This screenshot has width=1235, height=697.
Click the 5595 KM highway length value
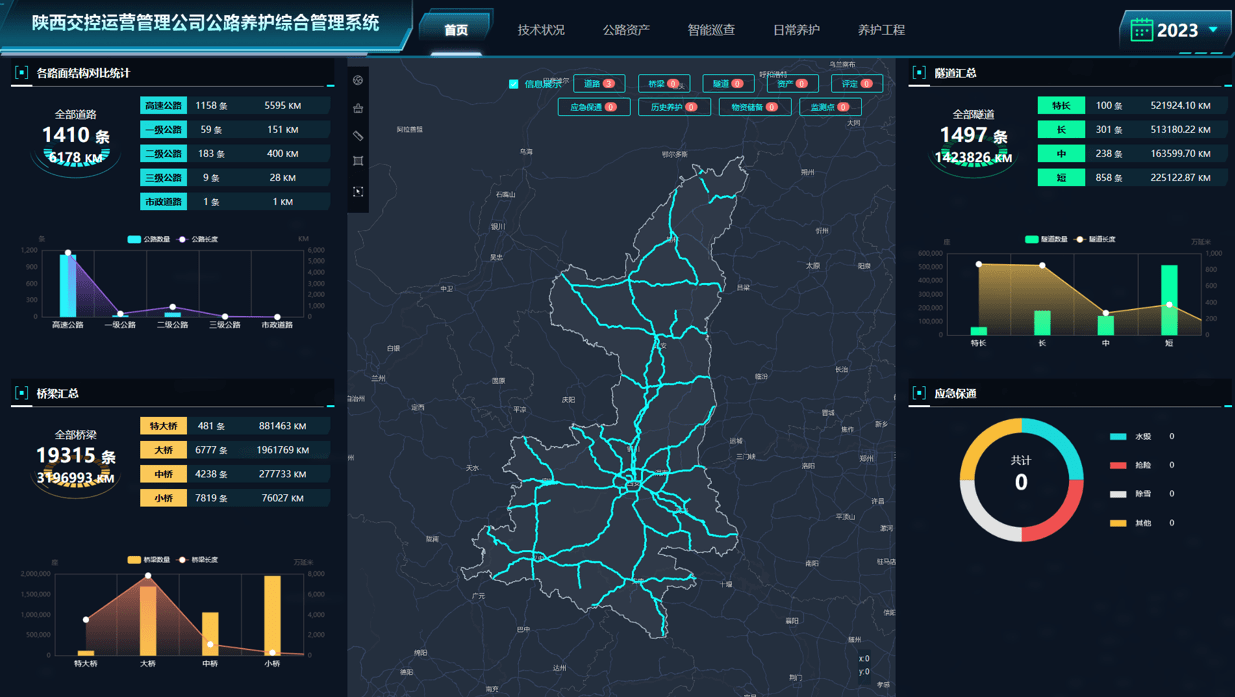tap(282, 105)
